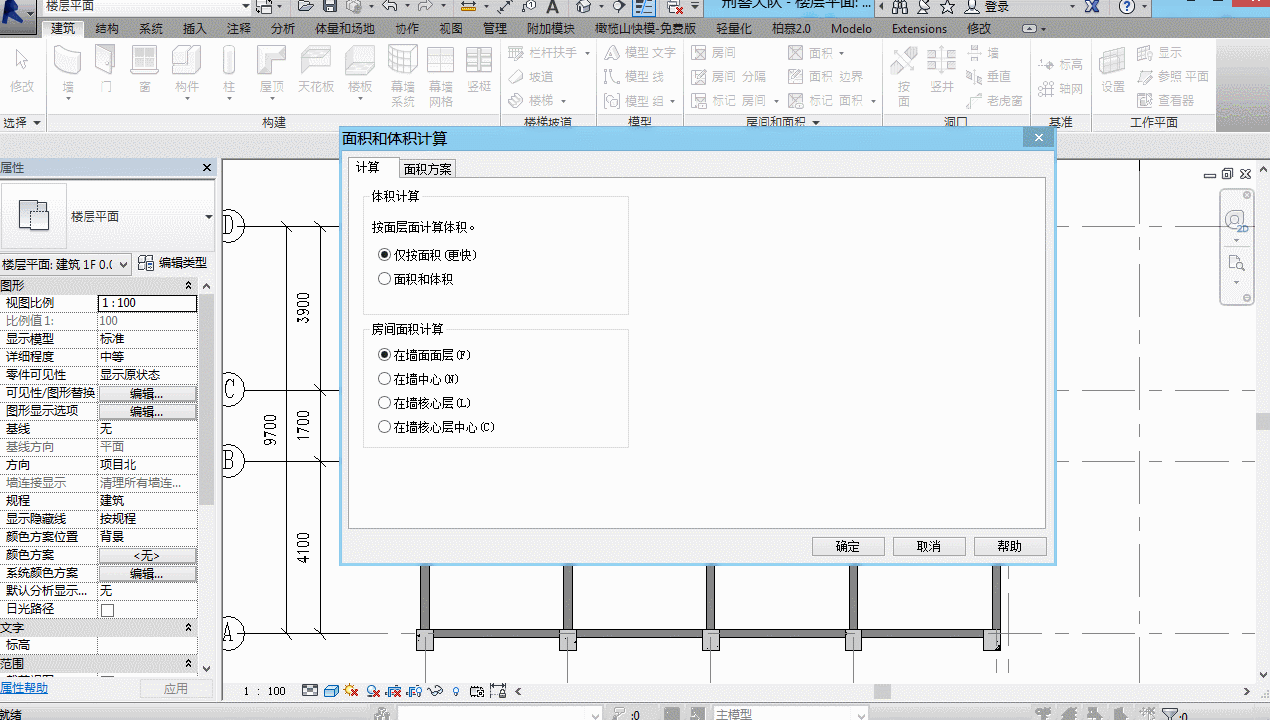Click the 确定 button in dialog
The image size is (1270, 720).
(848, 546)
